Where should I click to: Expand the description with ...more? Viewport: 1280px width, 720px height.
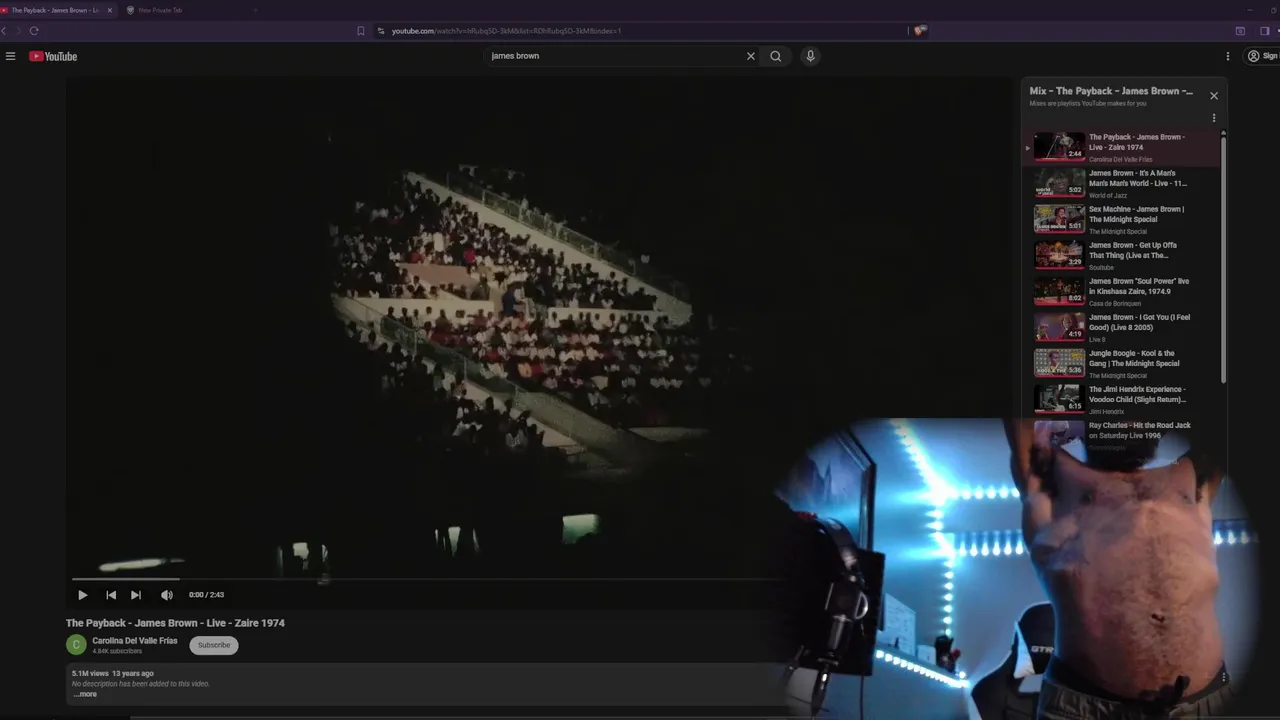pos(85,694)
